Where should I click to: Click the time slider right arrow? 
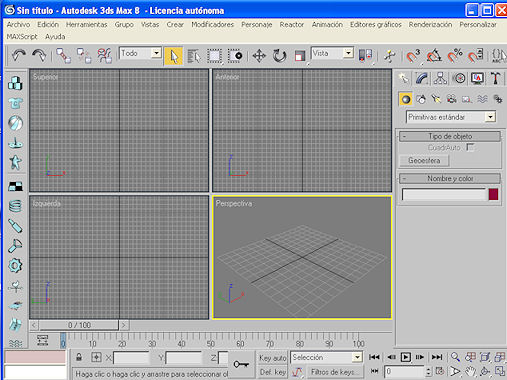coord(124,325)
